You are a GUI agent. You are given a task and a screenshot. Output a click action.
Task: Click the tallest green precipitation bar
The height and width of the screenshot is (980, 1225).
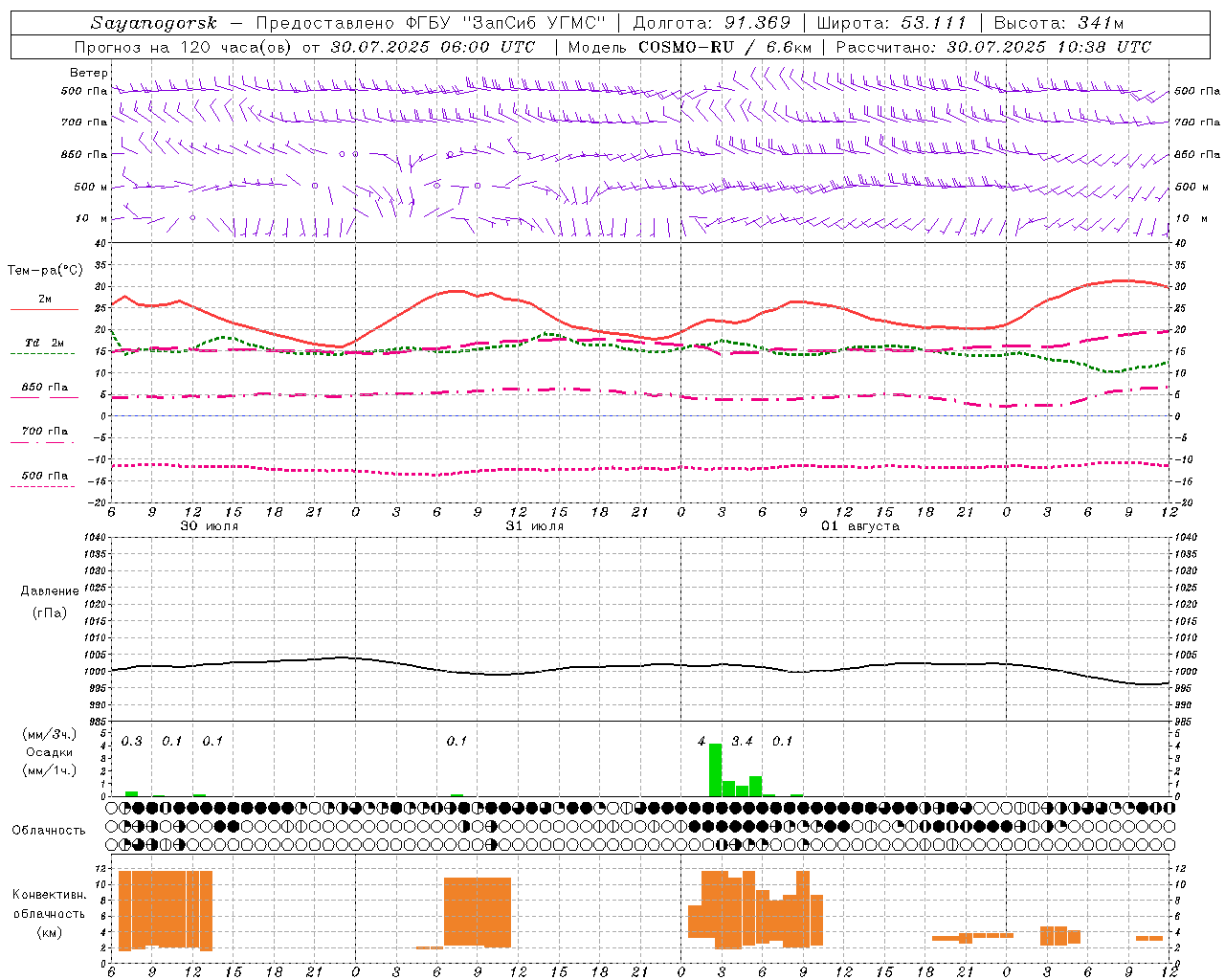pos(715,769)
